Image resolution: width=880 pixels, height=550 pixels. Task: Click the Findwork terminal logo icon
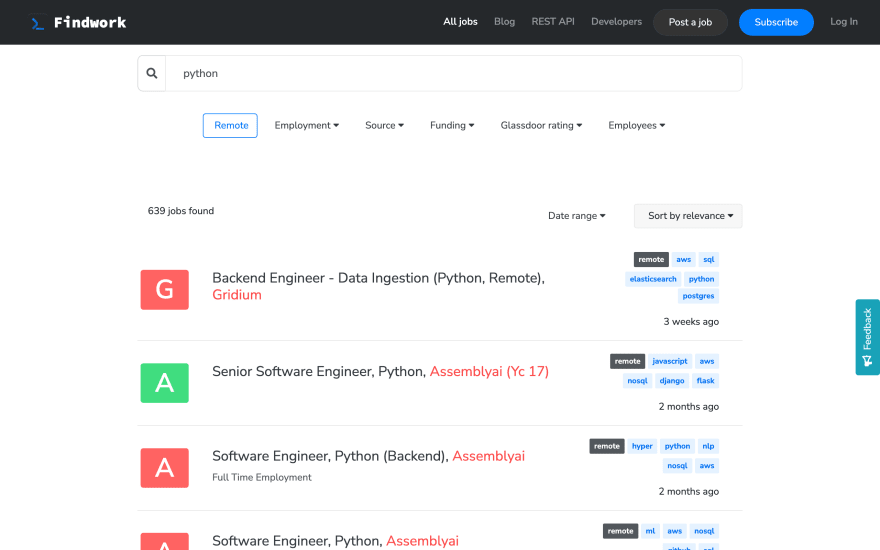click(x=38, y=23)
